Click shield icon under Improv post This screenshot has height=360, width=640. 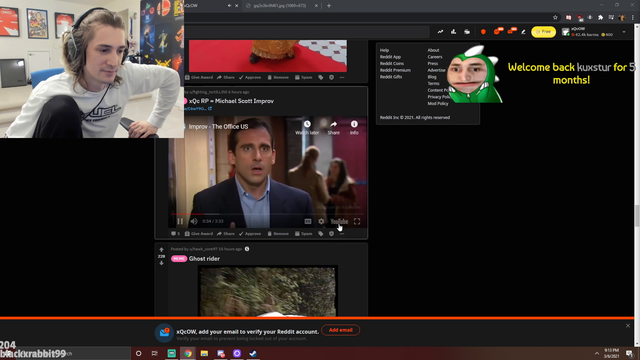point(331,233)
